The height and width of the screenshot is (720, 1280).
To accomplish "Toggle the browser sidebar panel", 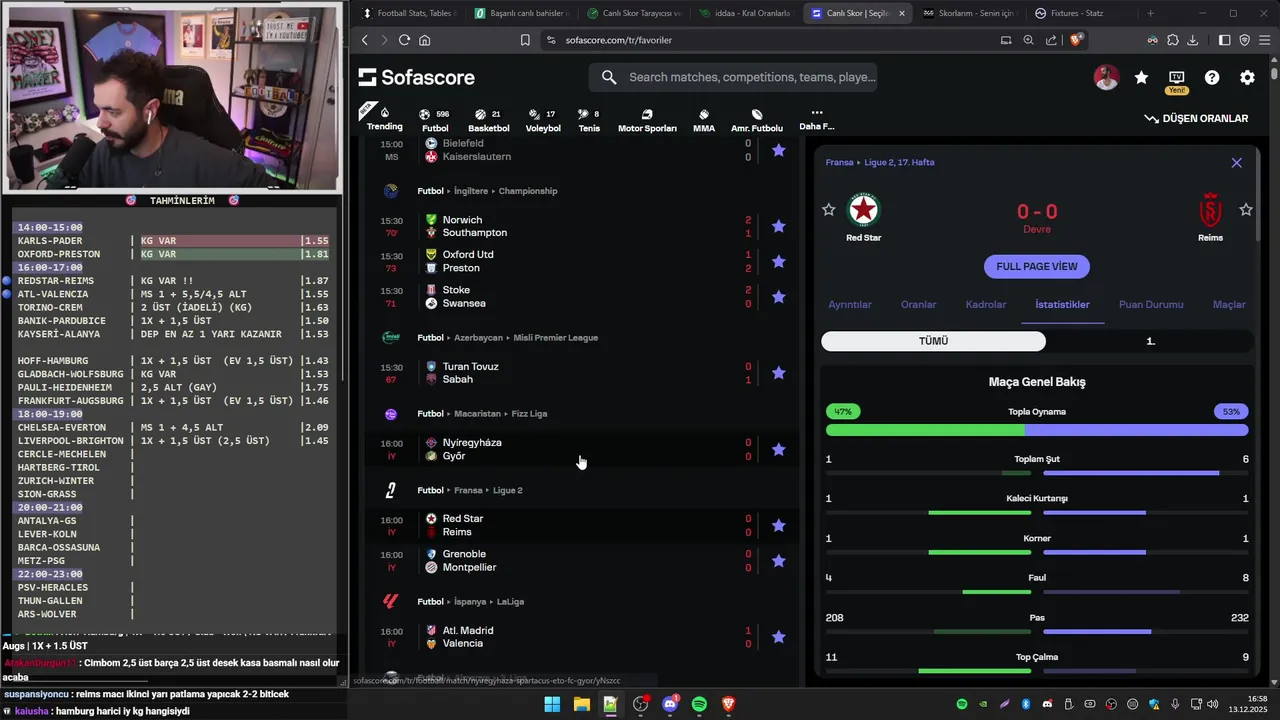I will (x=1225, y=40).
